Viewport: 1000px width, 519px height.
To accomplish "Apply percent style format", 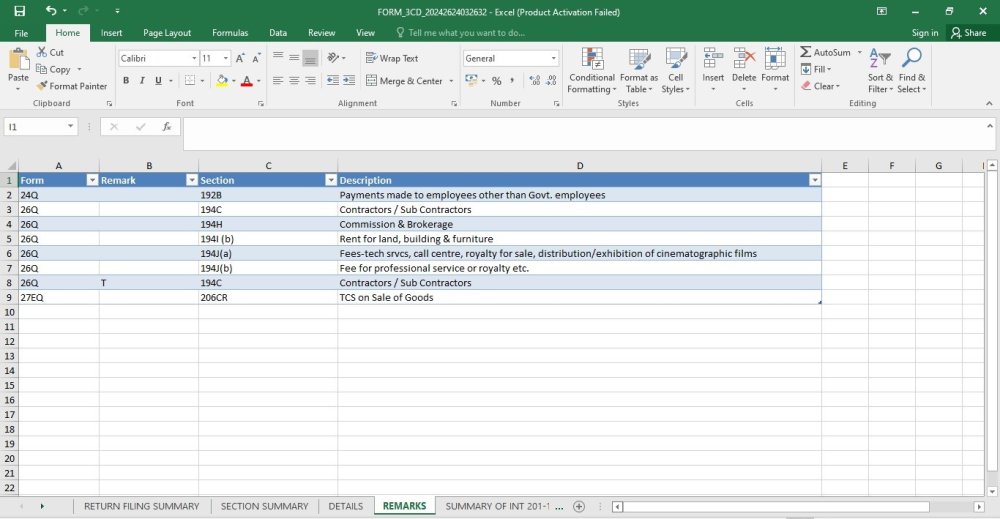I will click(x=496, y=80).
